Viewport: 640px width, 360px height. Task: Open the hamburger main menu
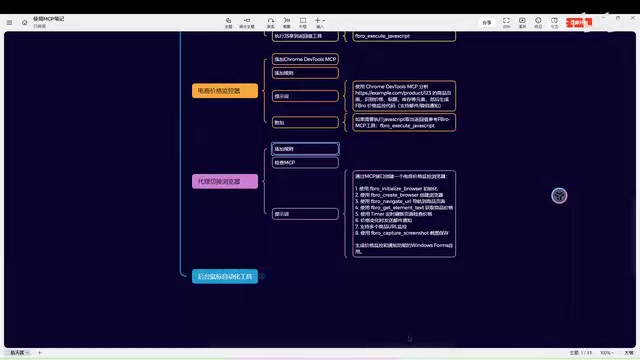tap(9, 22)
